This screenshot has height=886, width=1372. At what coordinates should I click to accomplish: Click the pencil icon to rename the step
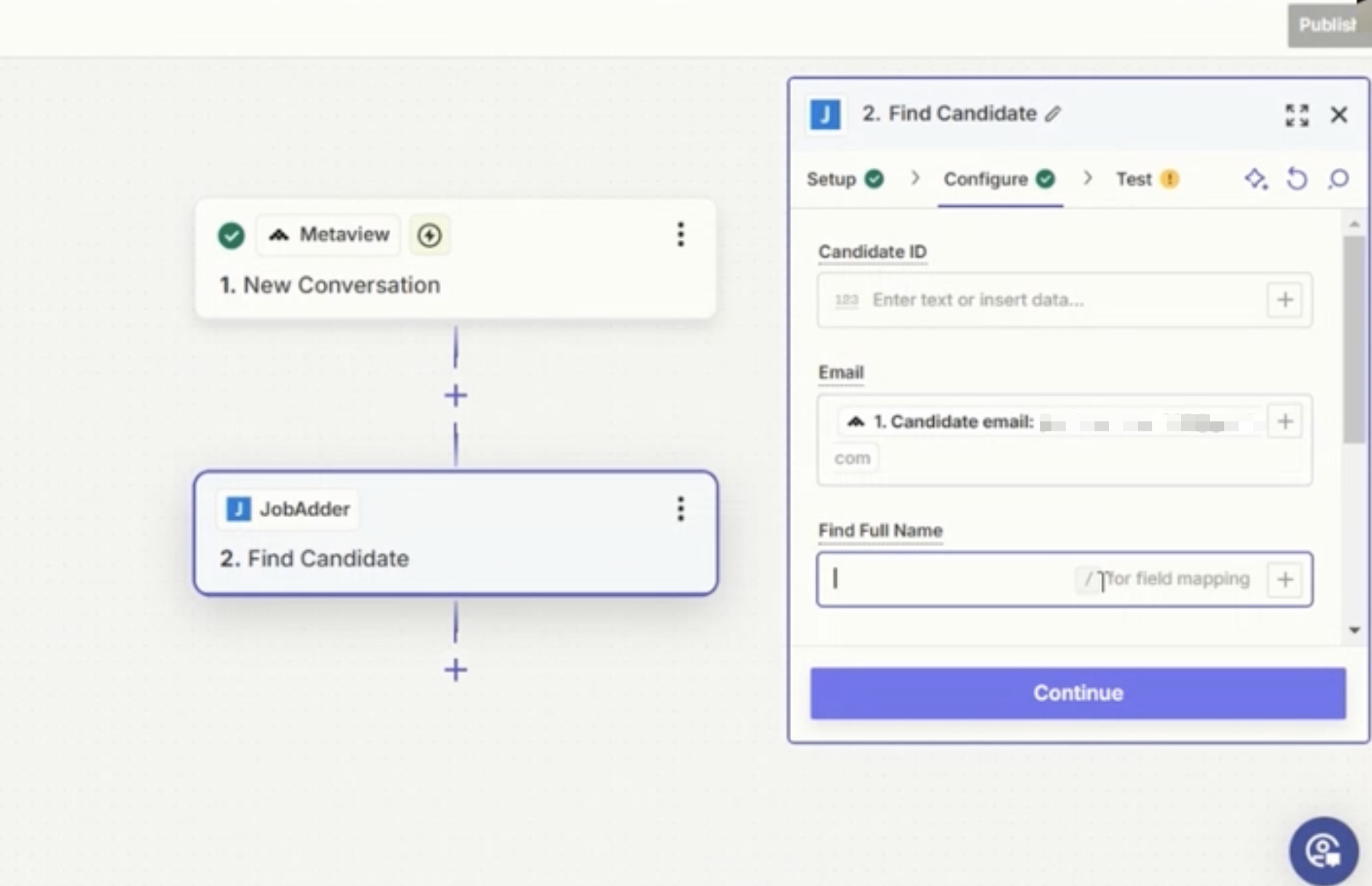pos(1053,114)
